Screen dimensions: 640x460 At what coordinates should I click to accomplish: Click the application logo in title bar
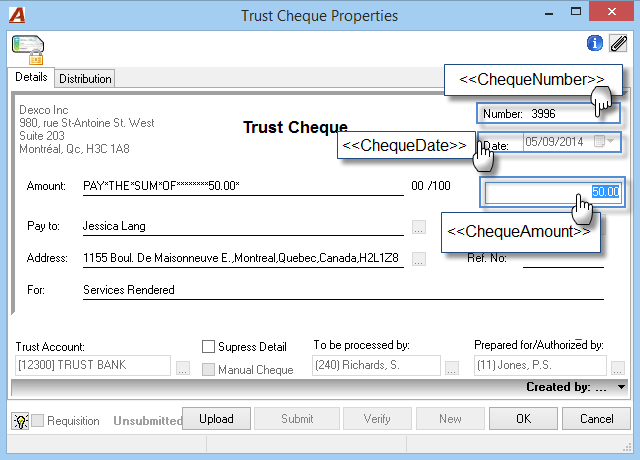pos(17,15)
